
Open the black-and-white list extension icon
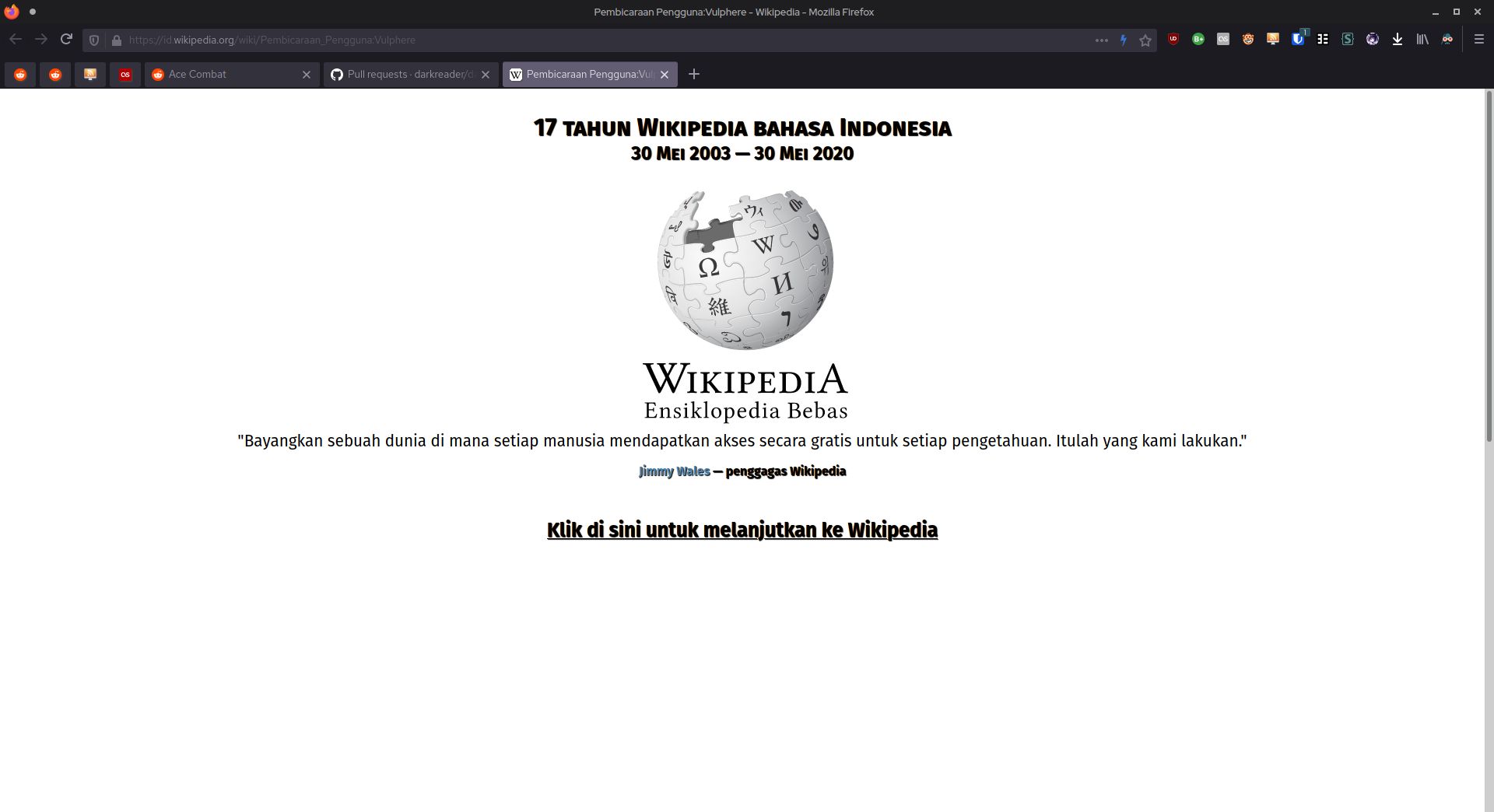coord(1323,39)
